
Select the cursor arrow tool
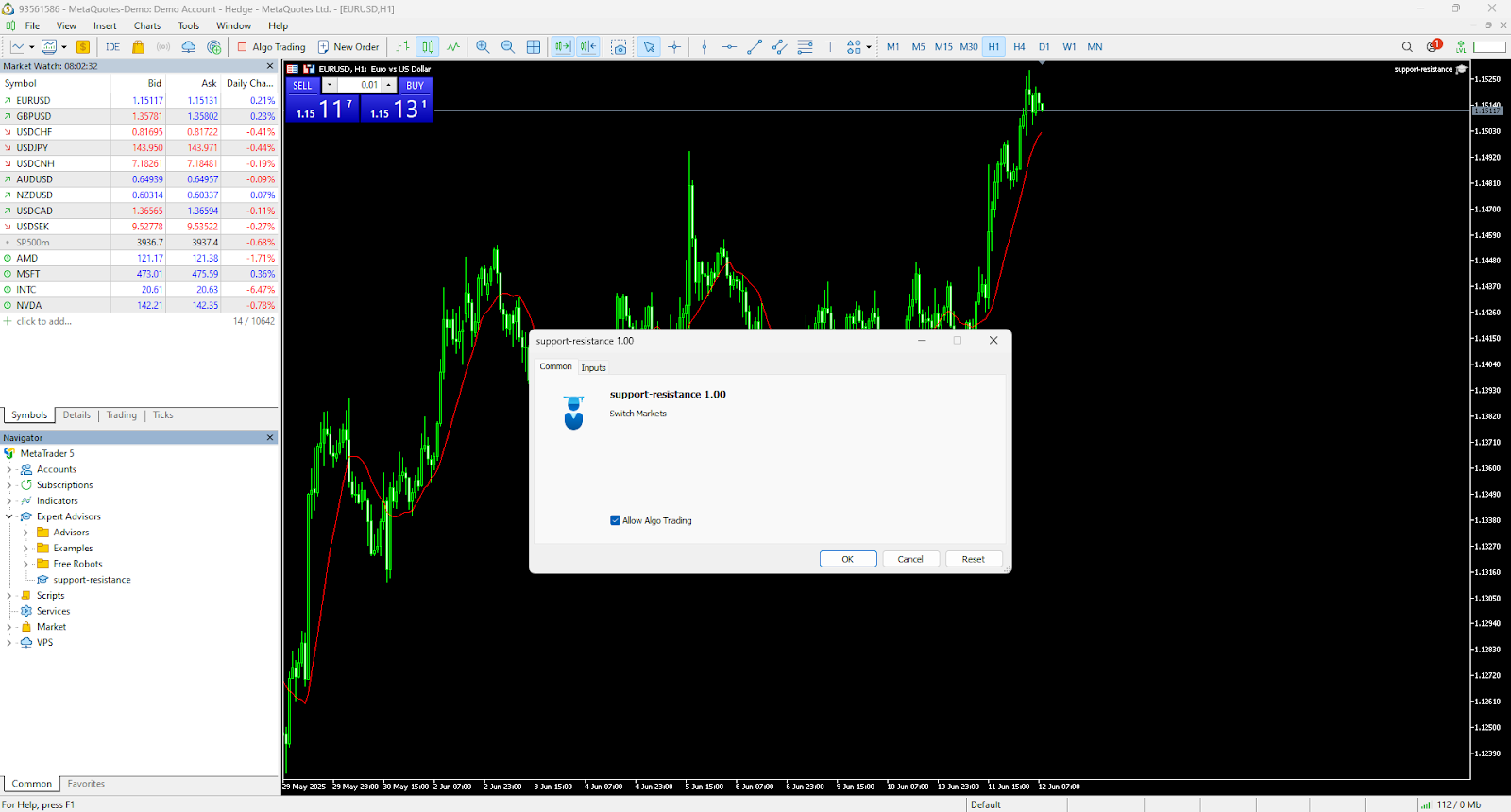pos(649,47)
